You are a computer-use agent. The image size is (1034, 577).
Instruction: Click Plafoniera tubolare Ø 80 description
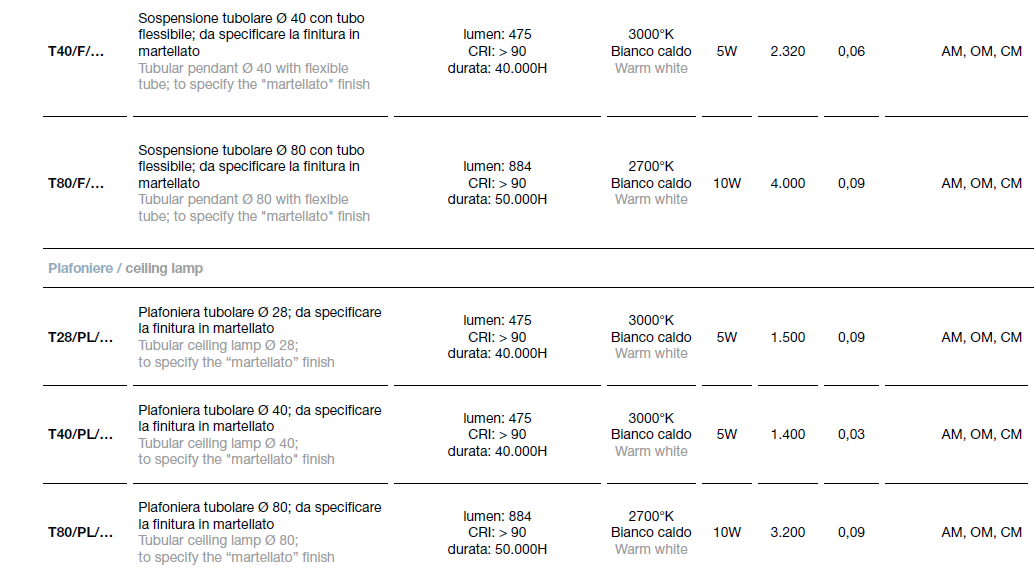[260, 532]
